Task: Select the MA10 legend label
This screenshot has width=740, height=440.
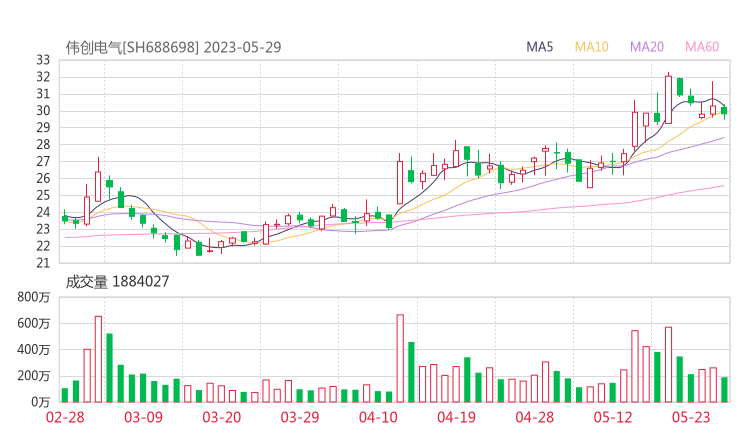Action: click(x=591, y=47)
